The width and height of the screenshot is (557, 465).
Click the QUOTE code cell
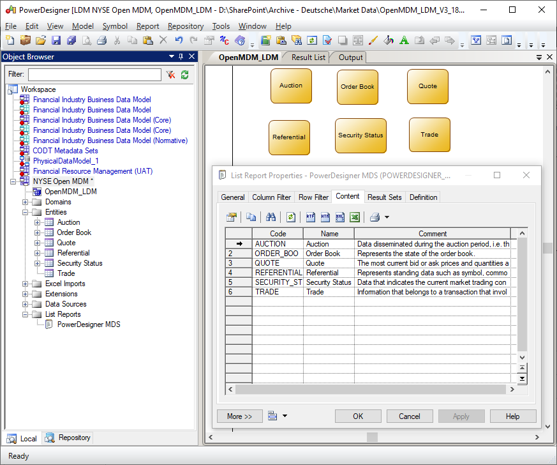tap(278, 263)
